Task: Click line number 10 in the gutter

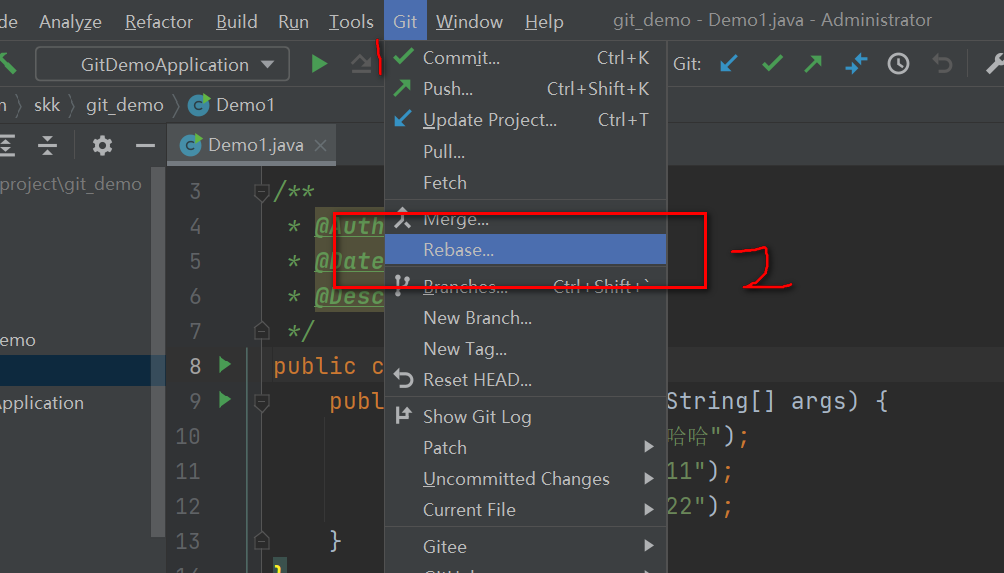Action: tap(188, 437)
